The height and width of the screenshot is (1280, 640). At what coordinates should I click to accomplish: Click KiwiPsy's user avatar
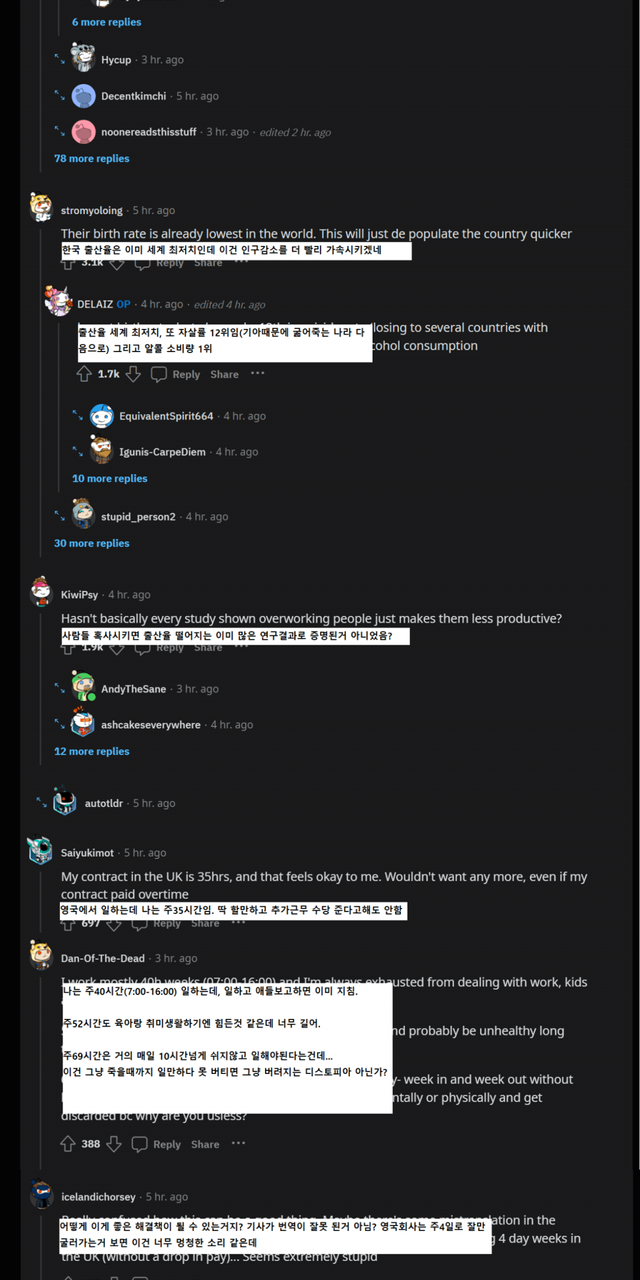(x=40, y=591)
